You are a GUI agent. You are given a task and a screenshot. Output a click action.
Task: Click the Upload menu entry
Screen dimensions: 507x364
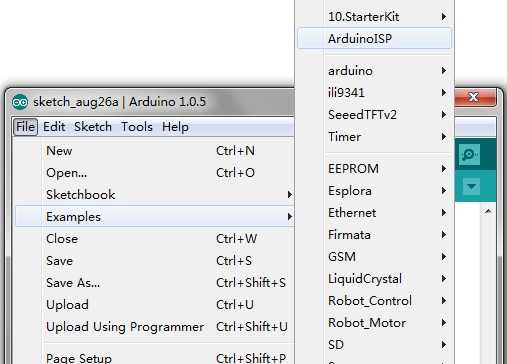pyautogui.click(x=155, y=305)
